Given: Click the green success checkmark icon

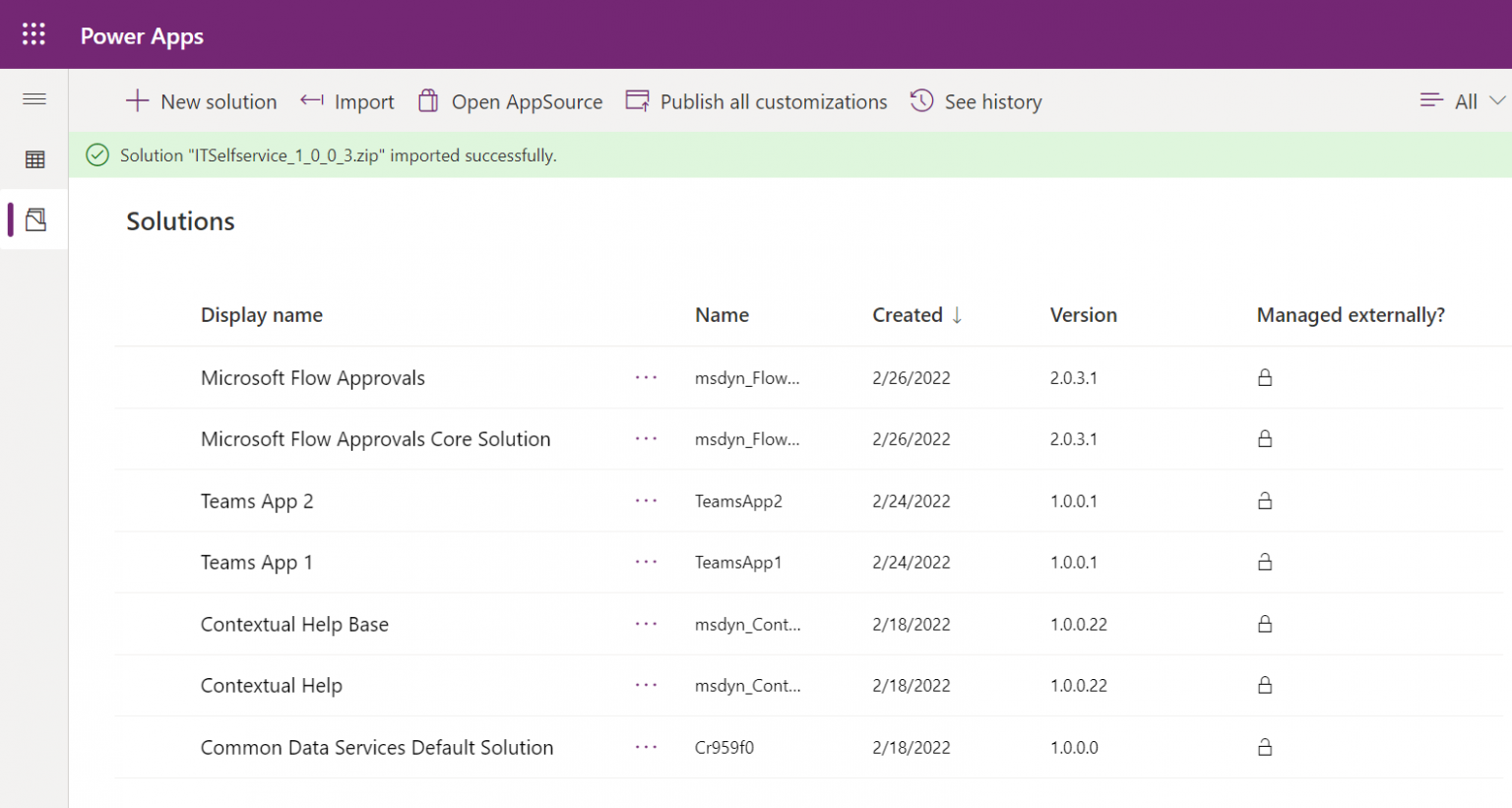Looking at the screenshot, I should point(97,155).
